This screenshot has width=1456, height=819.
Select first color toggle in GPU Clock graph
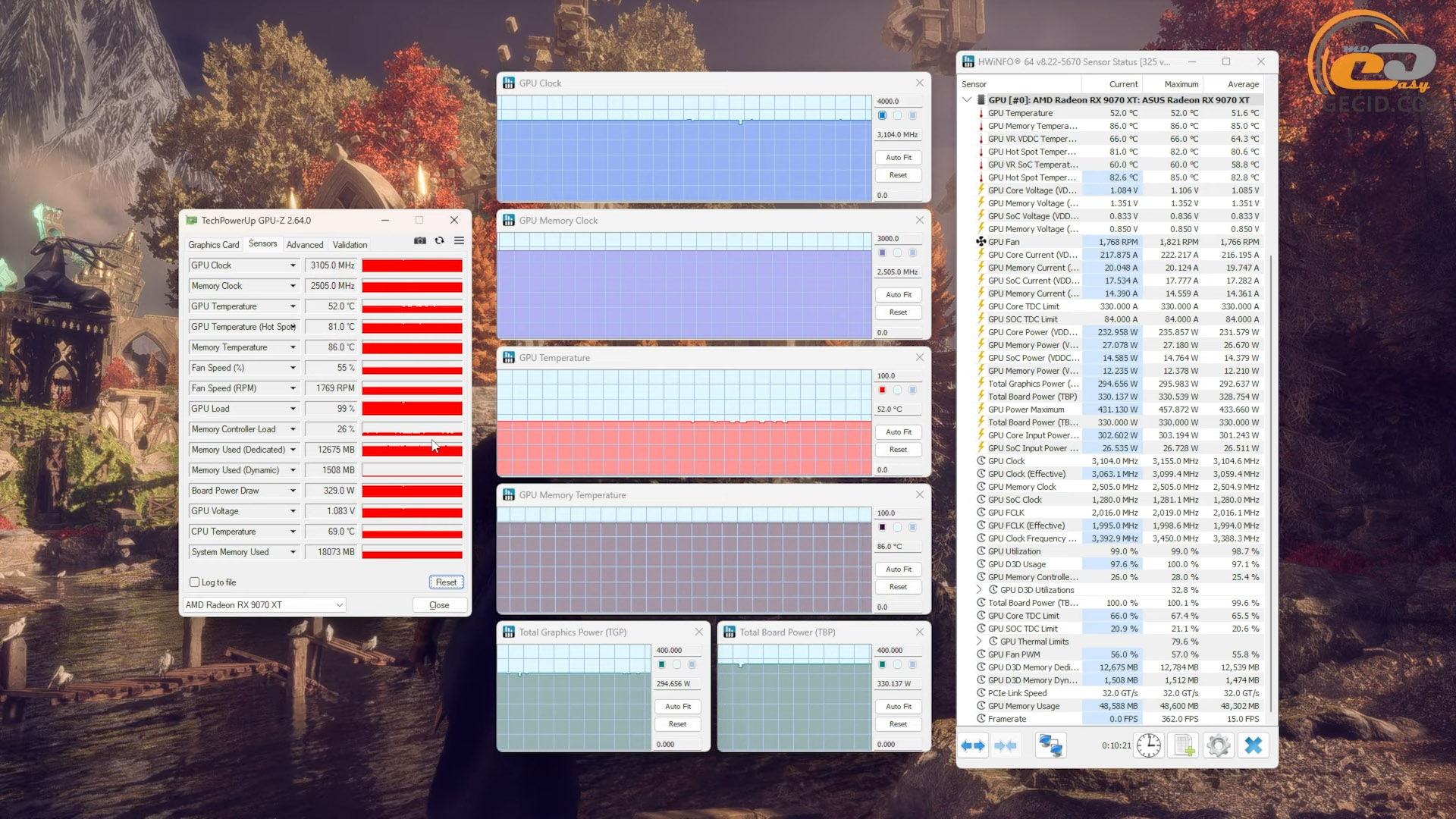(x=883, y=116)
